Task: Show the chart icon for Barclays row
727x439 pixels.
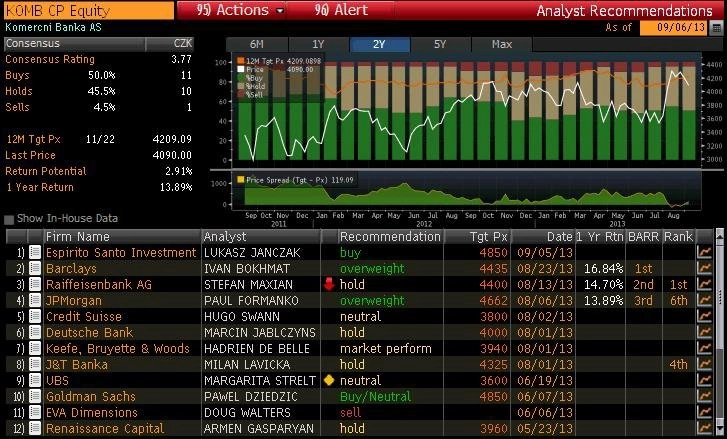Action: point(704,268)
